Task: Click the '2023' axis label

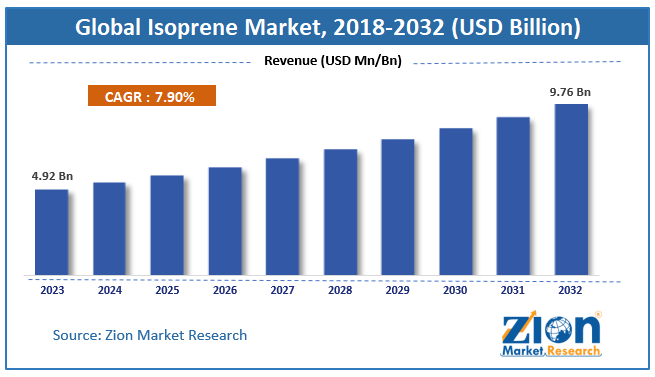Action: pos(52,290)
